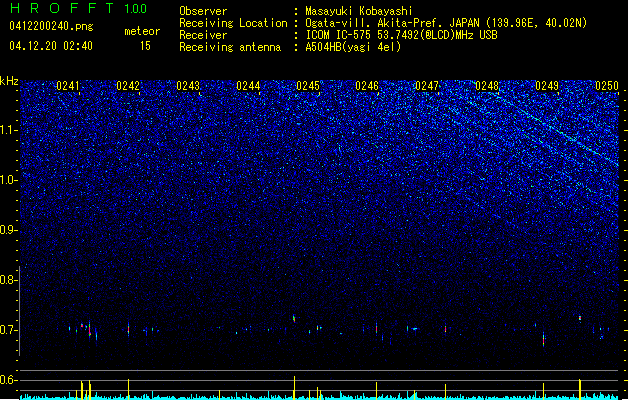Click the 0.6 kHz axis label
The height and width of the screenshot is (400, 629).
coord(8,380)
